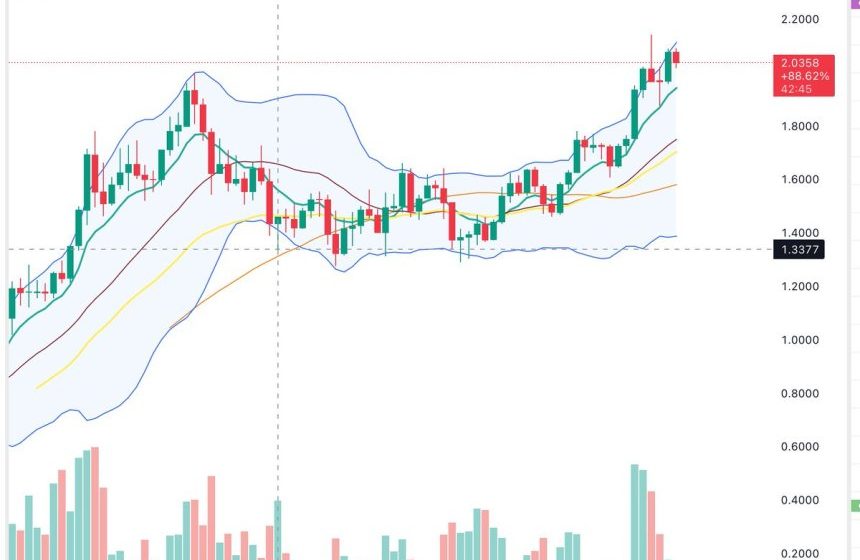This screenshot has height=560, width=860.
Task: Click the tallest green volume bar
Action: pos(634,510)
